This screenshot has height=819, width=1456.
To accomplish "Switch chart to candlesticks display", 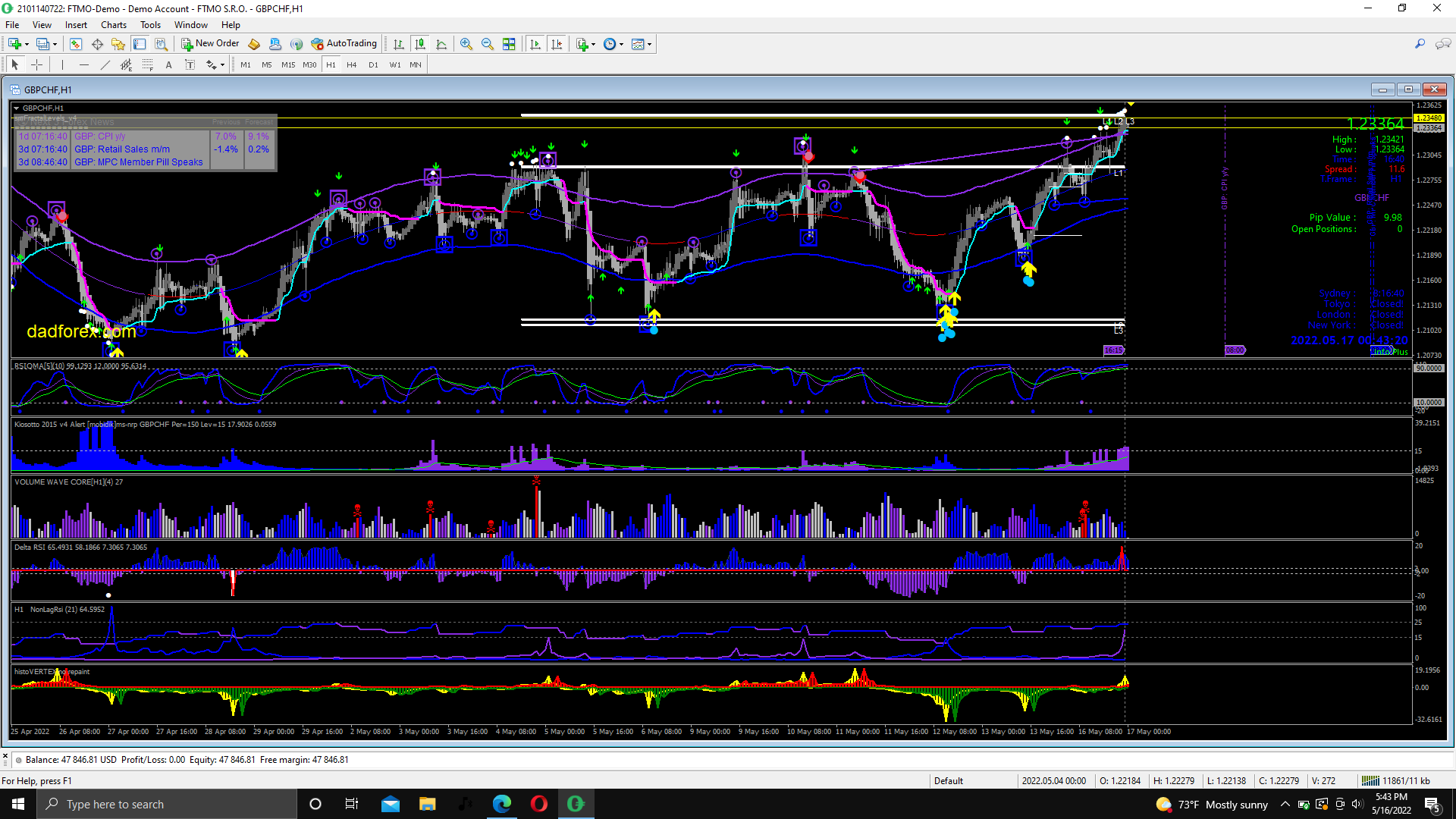I will point(420,44).
